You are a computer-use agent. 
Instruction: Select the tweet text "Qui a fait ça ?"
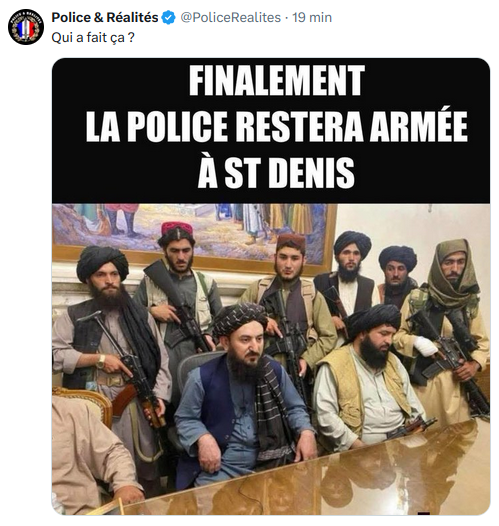coord(93,38)
